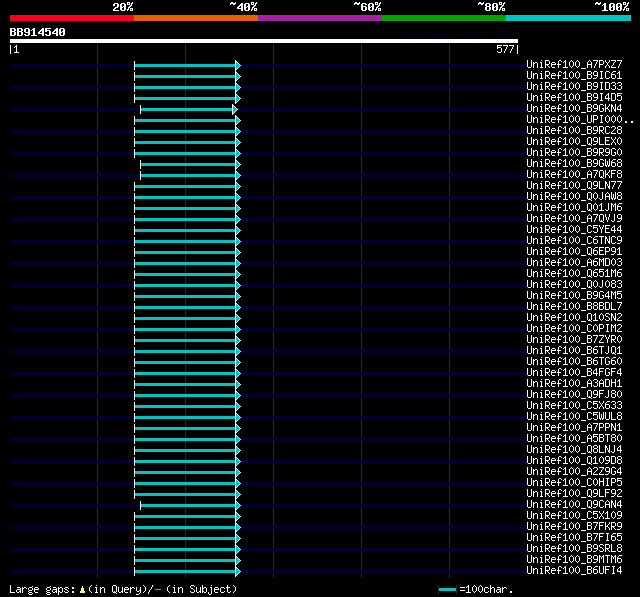Select hit label UniRef100_Q9FJ80

click(574, 395)
